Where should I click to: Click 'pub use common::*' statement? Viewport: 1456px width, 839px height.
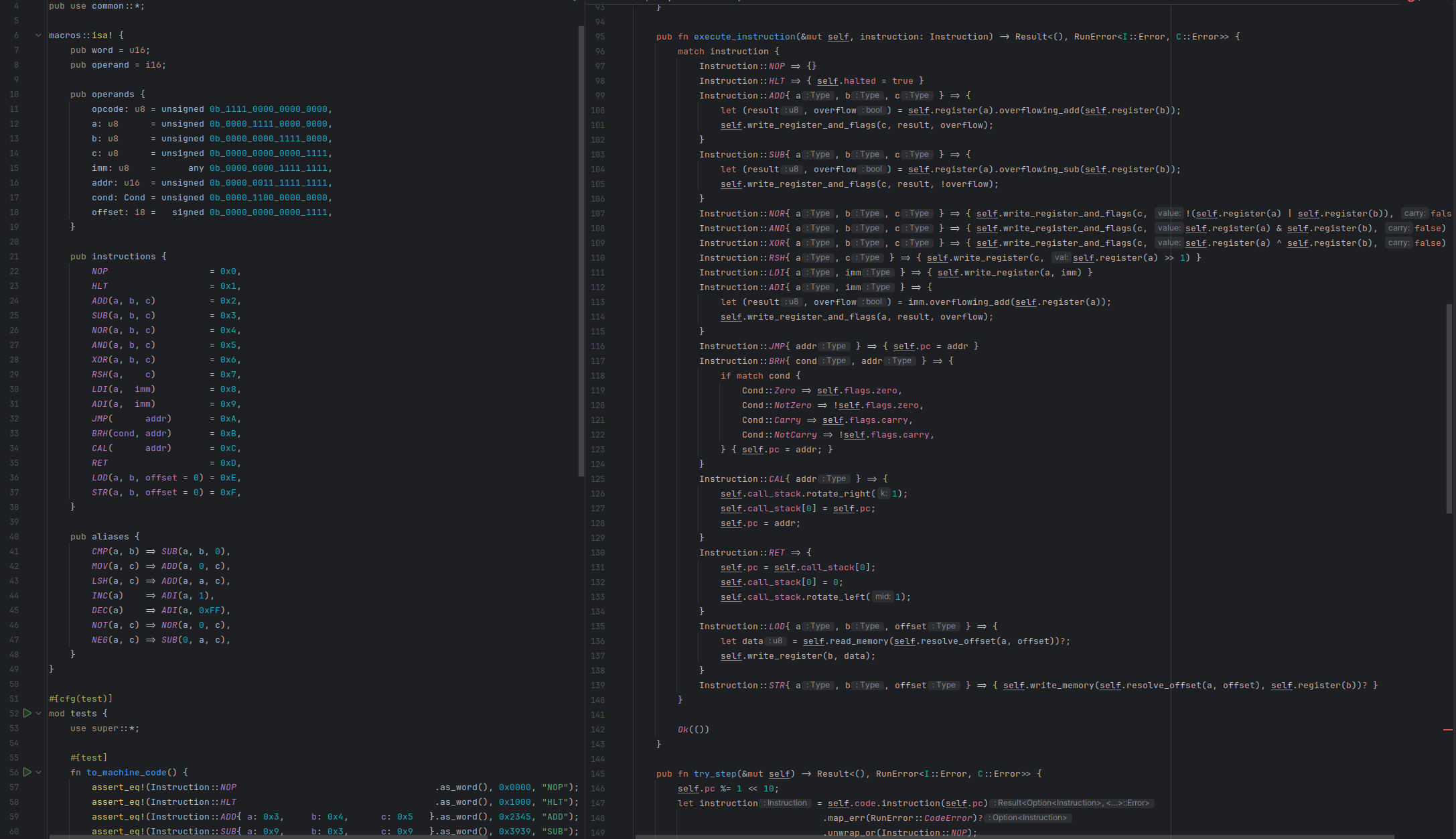96,6
